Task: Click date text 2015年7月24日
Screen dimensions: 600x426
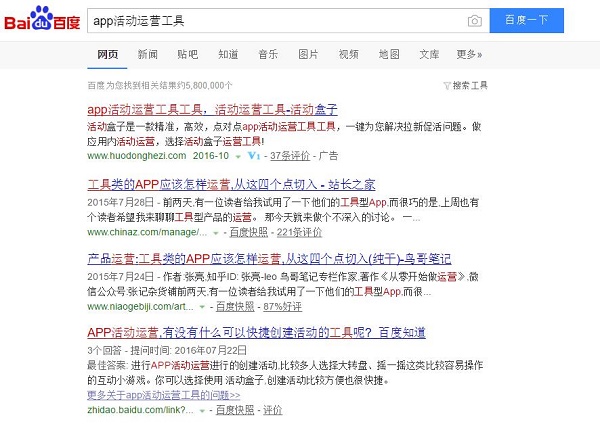Action: point(121,276)
